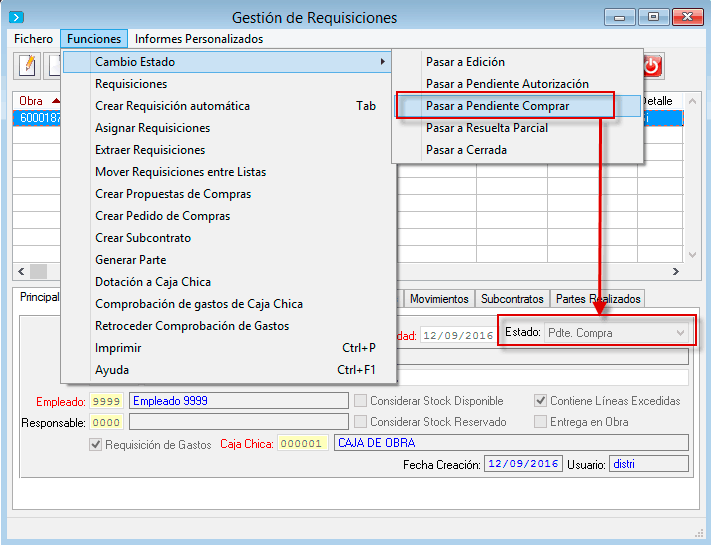Screen dimensions: 711x545
Task: Select Mover Requisiciones entre Listas
Action: click(x=227, y=172)
